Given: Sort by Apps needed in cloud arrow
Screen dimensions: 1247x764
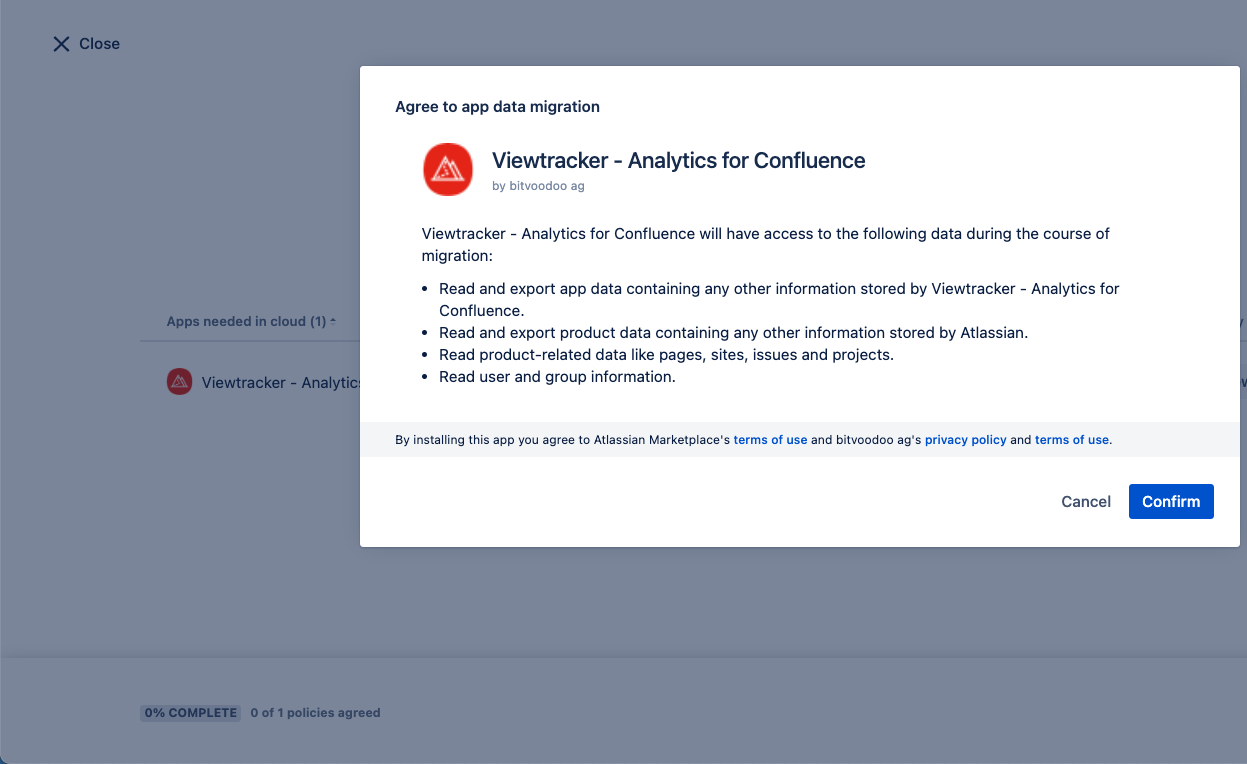Looking at the screenshot, I should pos(333,322).
